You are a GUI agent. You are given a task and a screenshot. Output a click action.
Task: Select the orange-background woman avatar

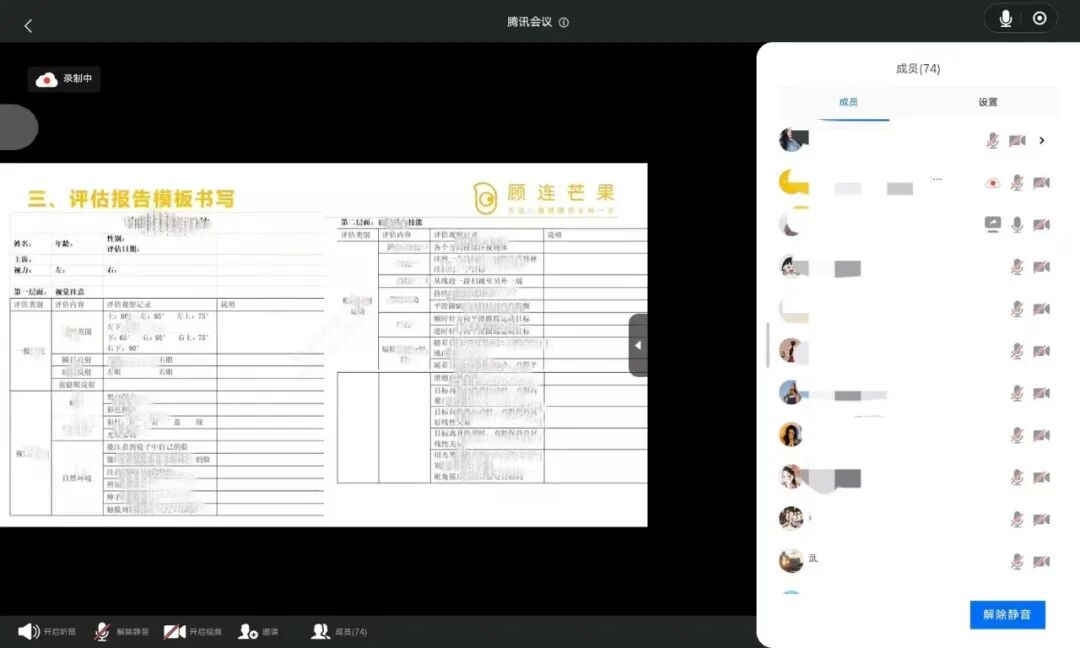click(x=791, y=434)
